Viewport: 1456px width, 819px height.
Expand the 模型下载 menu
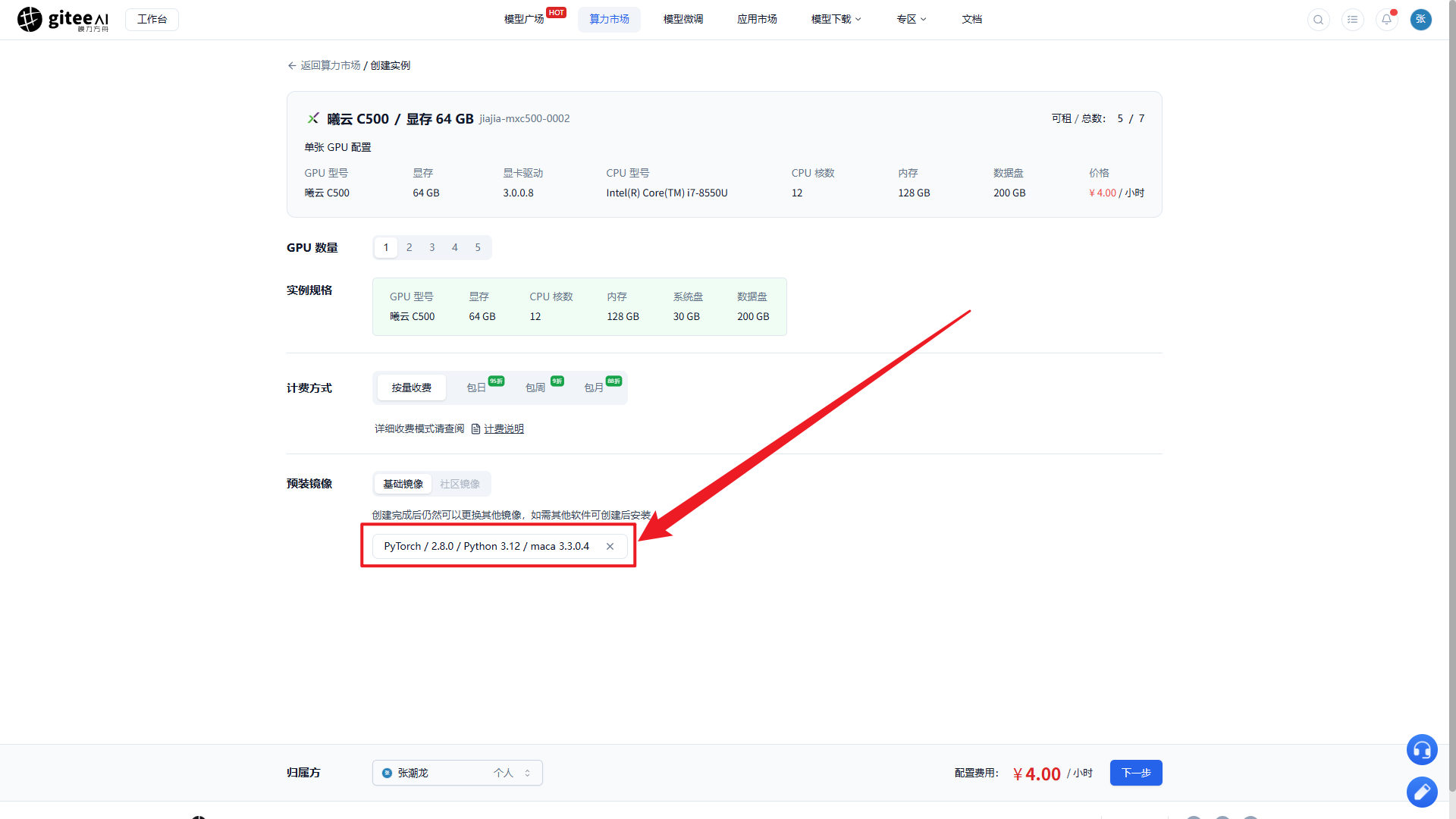[x=836, y=19]
